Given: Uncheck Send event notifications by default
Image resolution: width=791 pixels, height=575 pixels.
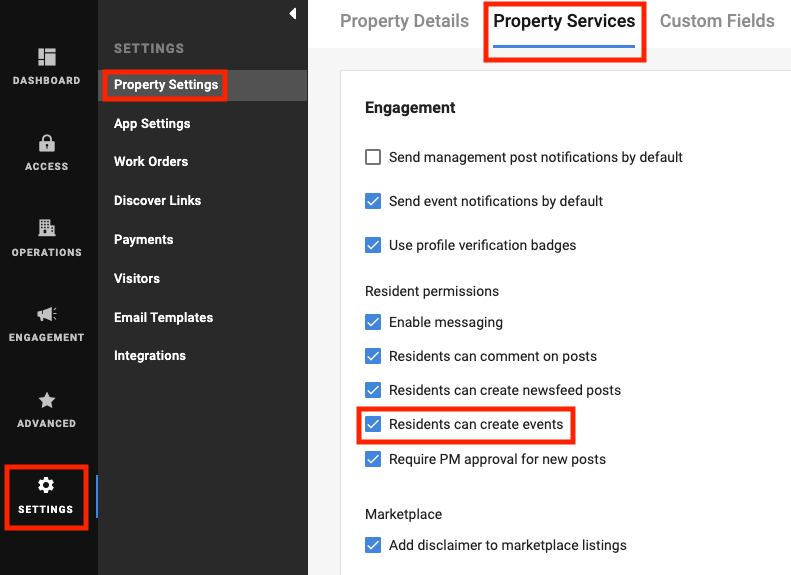Looking at the screenshot, I should [373, 201].
